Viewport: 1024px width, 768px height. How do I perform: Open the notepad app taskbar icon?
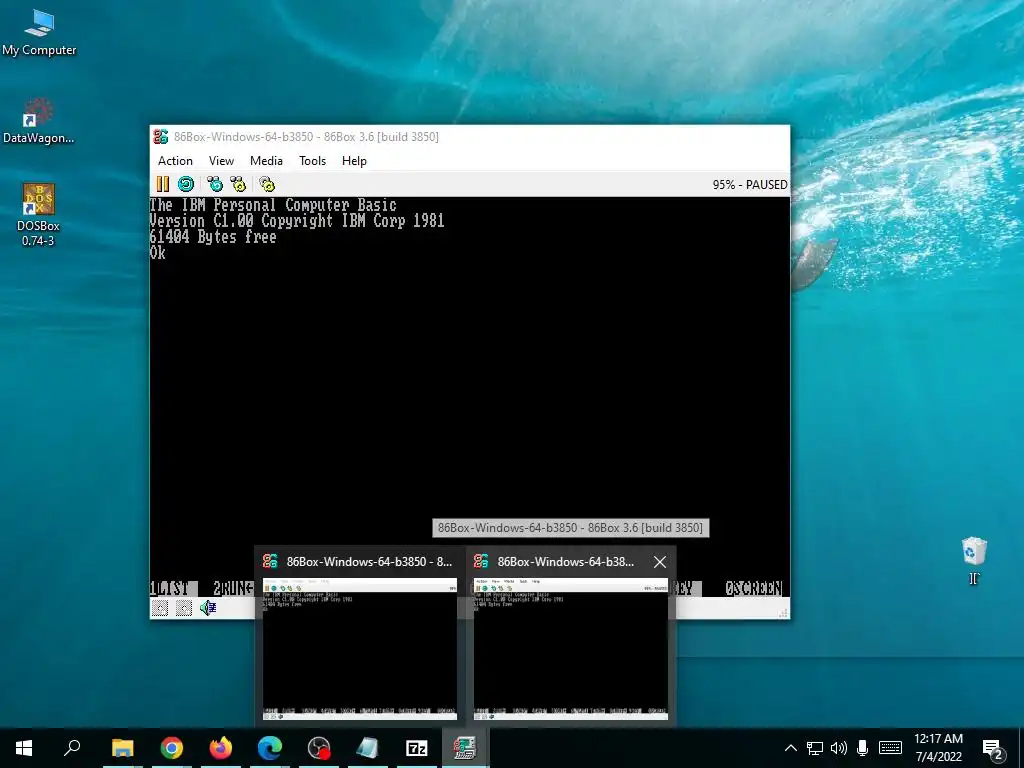click(x=368, y=748)
